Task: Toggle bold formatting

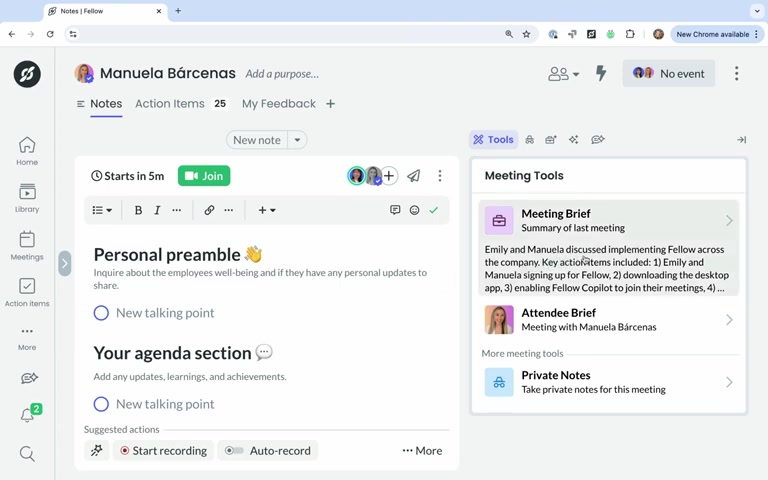Action: point(138,210)
